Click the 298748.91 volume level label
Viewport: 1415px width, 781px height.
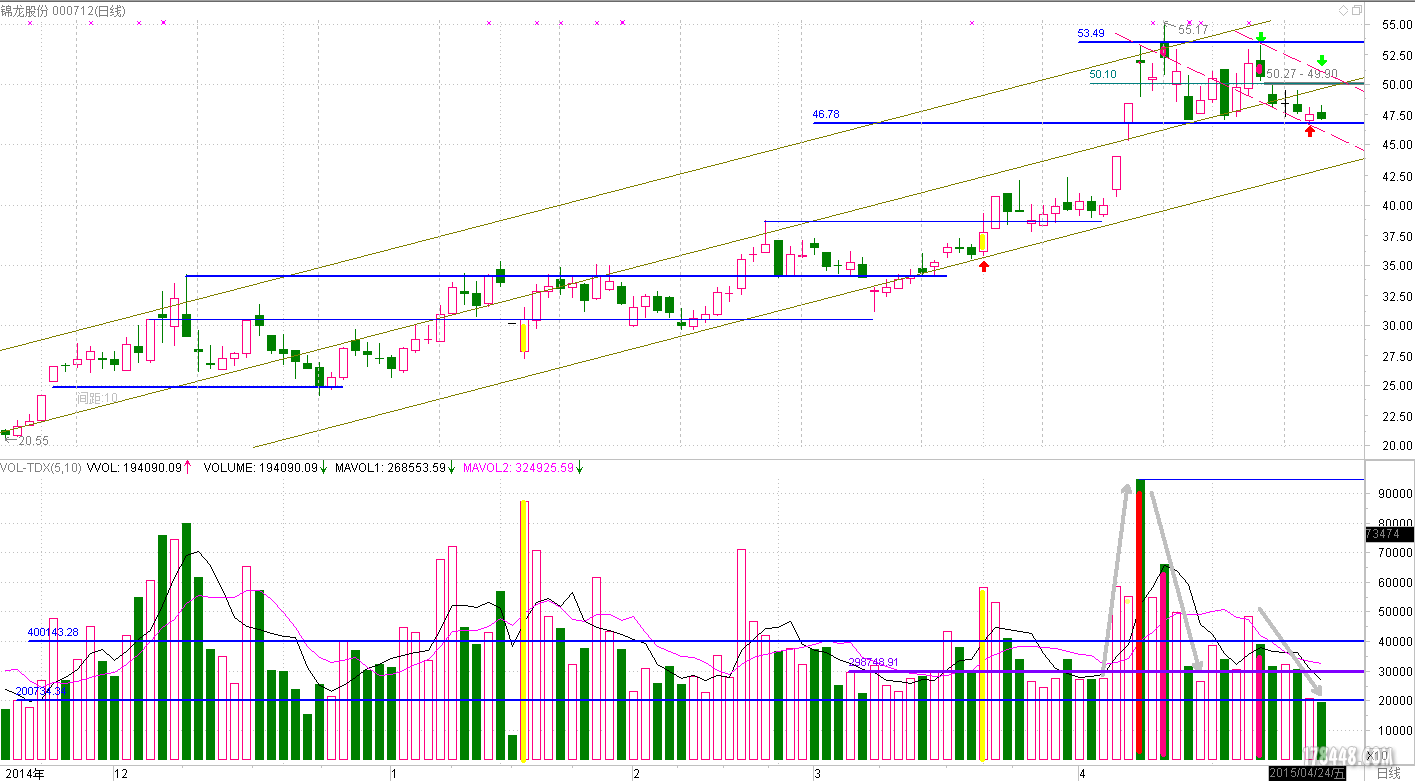(874, 662)
